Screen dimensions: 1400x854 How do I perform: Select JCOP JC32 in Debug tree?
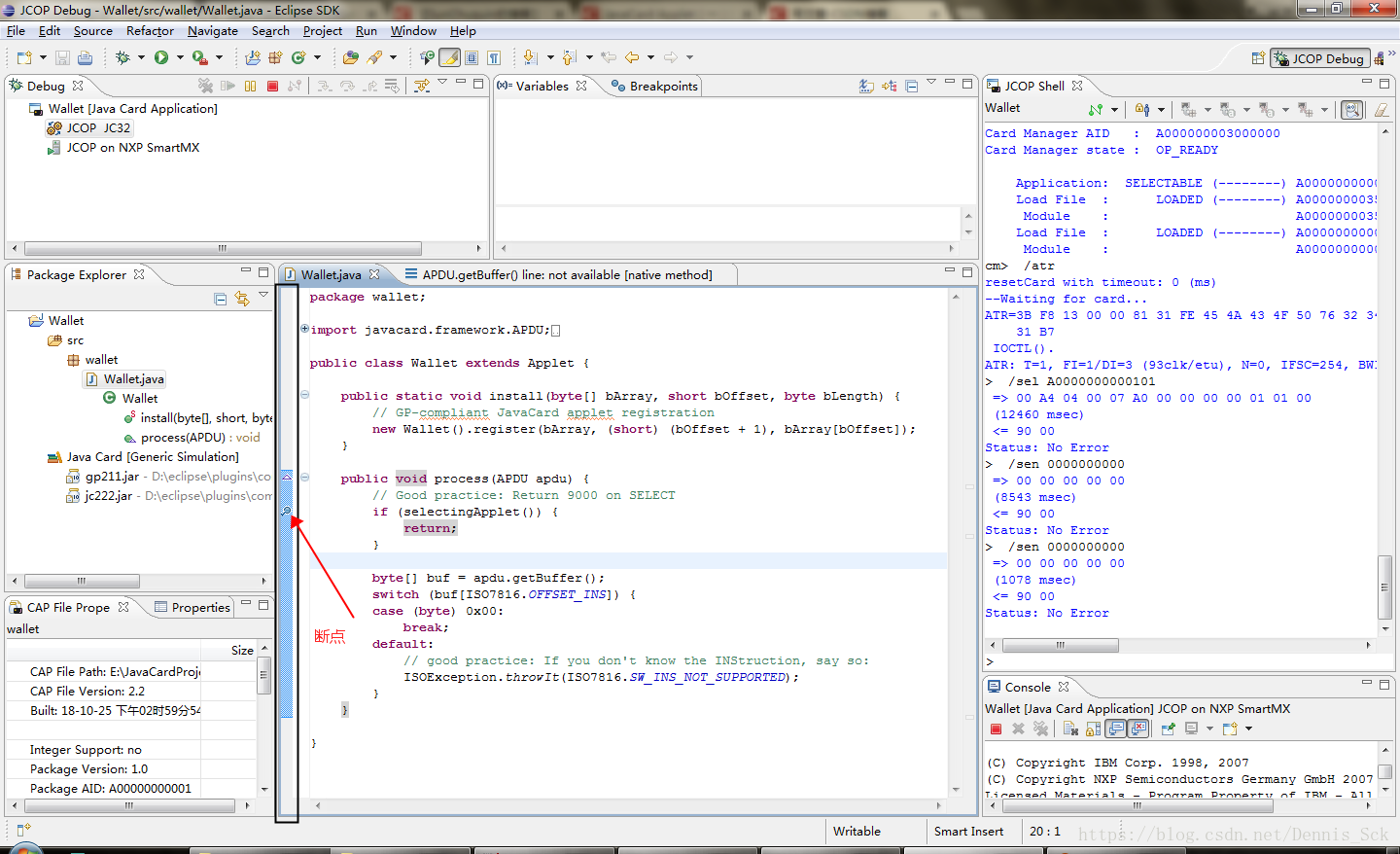(88, 128)
